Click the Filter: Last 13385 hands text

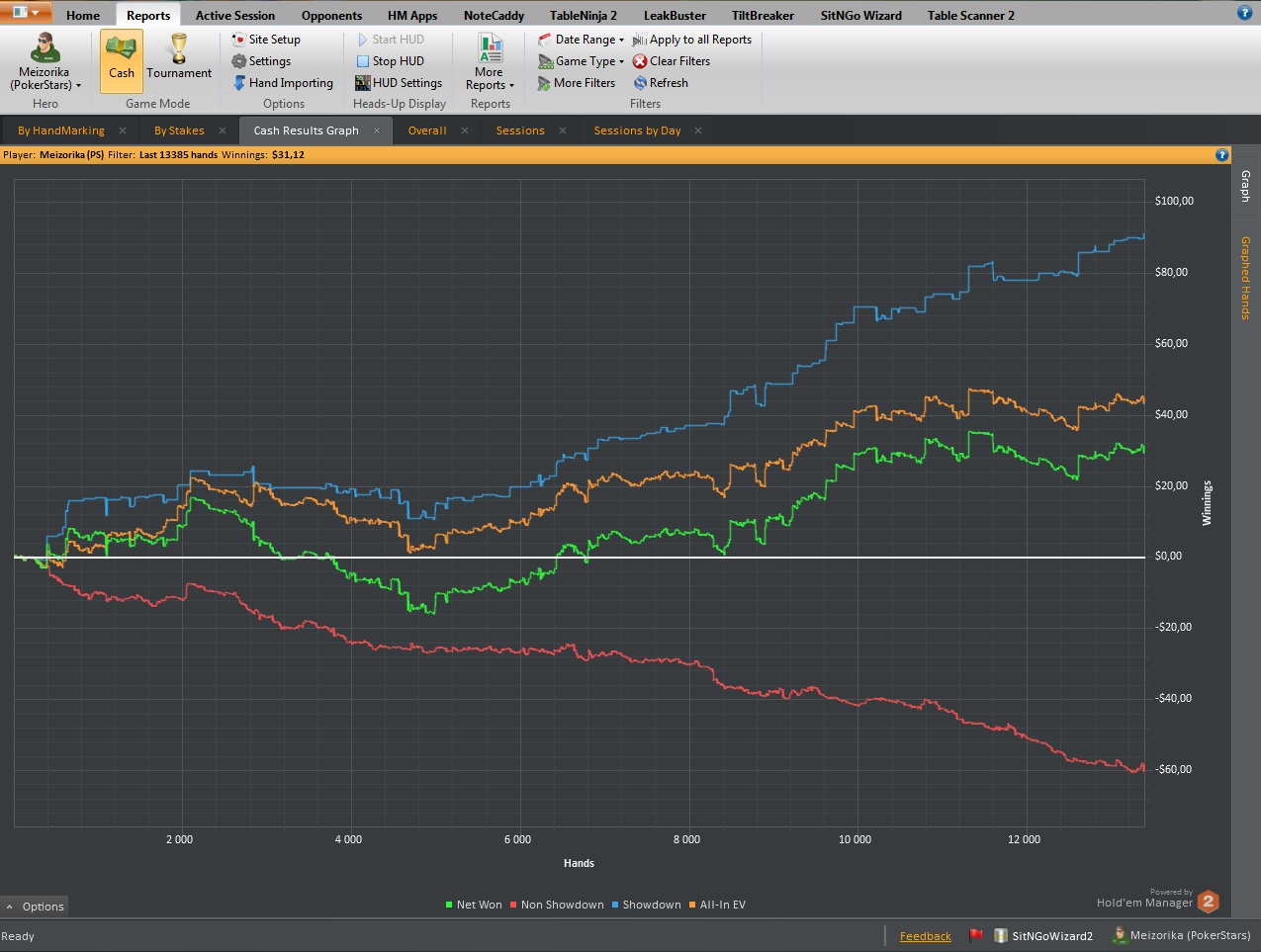pyautogui.click(x=162, y=154)
